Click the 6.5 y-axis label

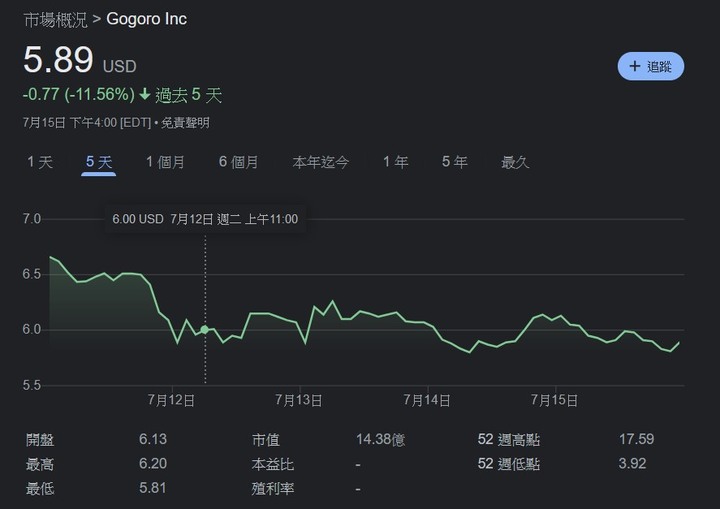pos(32,274)
